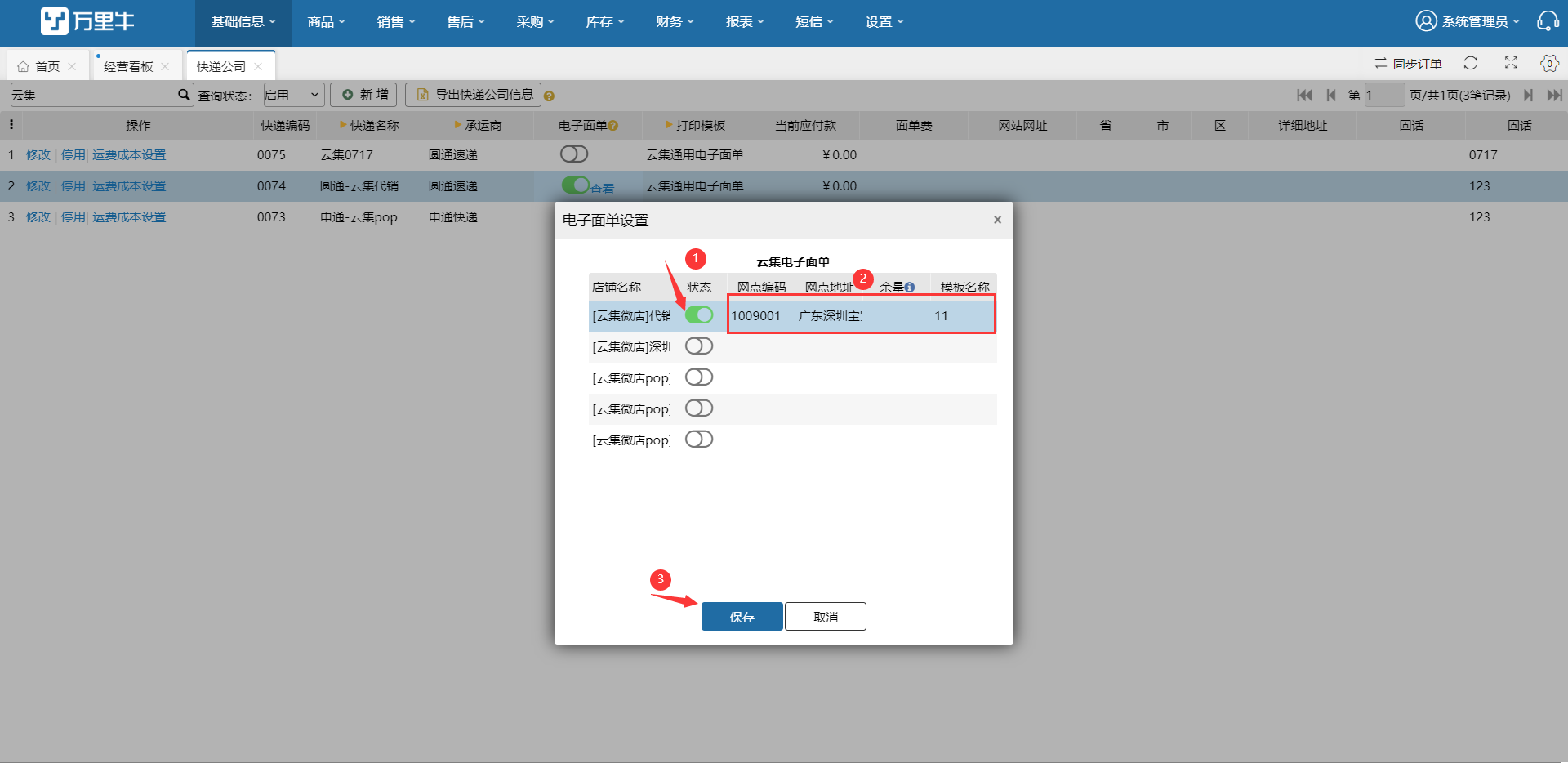1568x763 pixels.
Task: Click the search input containing 云集
Action: pos(94,95)
